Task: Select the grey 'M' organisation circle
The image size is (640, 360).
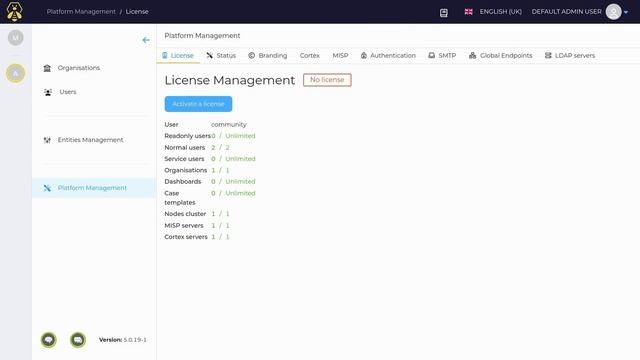Action: pyautogui.click(x=16, y=38)
